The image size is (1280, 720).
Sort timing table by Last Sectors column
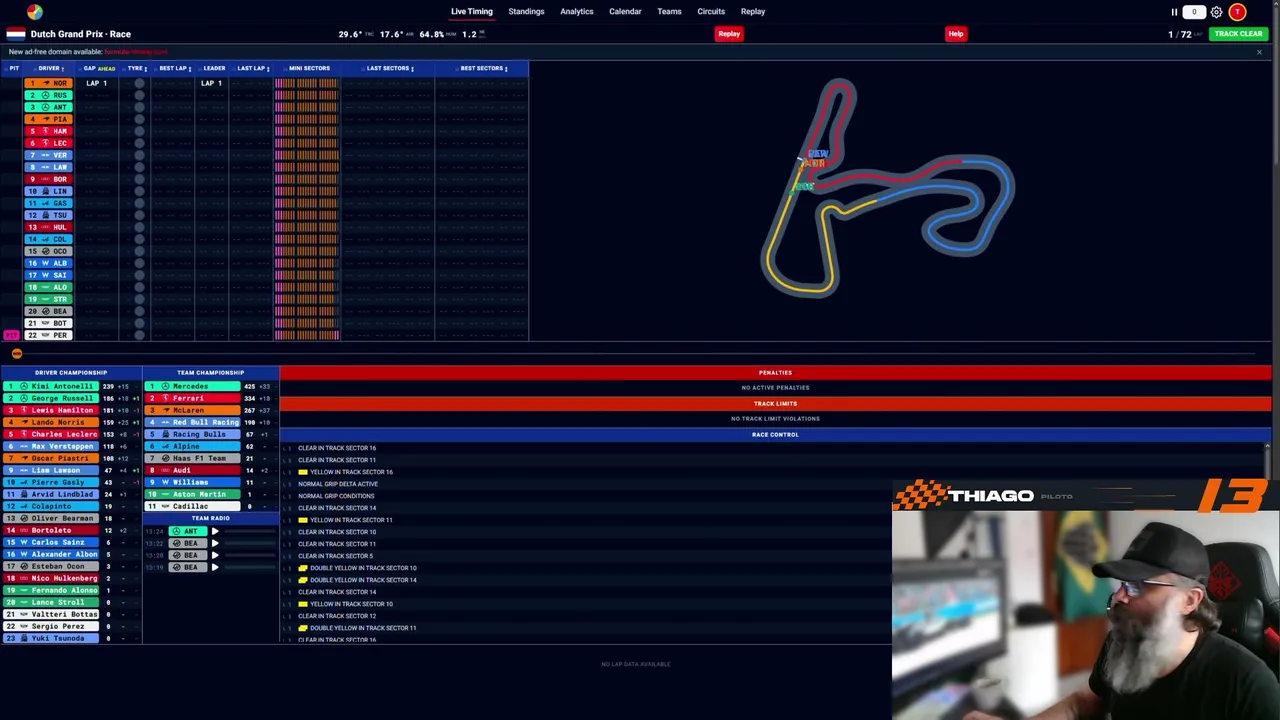pyautogui.click(x=389, y=68)
